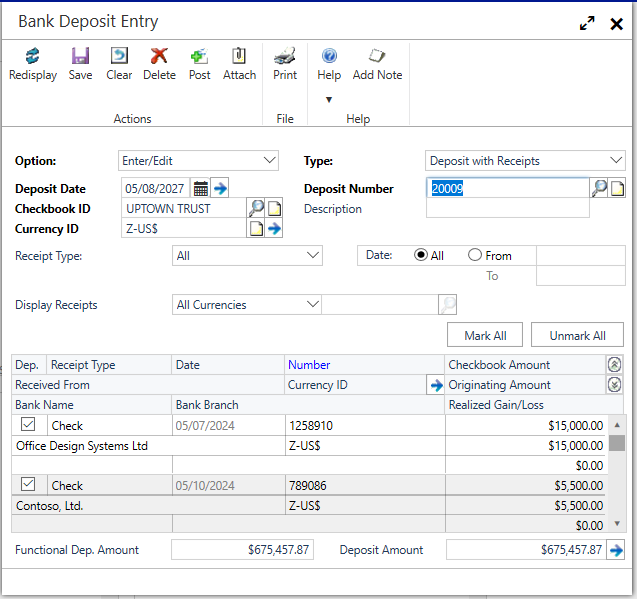Click Contoso, Ltd. row text
The height and width of the screenshot is (599, 637).
[x=50, y=506]
